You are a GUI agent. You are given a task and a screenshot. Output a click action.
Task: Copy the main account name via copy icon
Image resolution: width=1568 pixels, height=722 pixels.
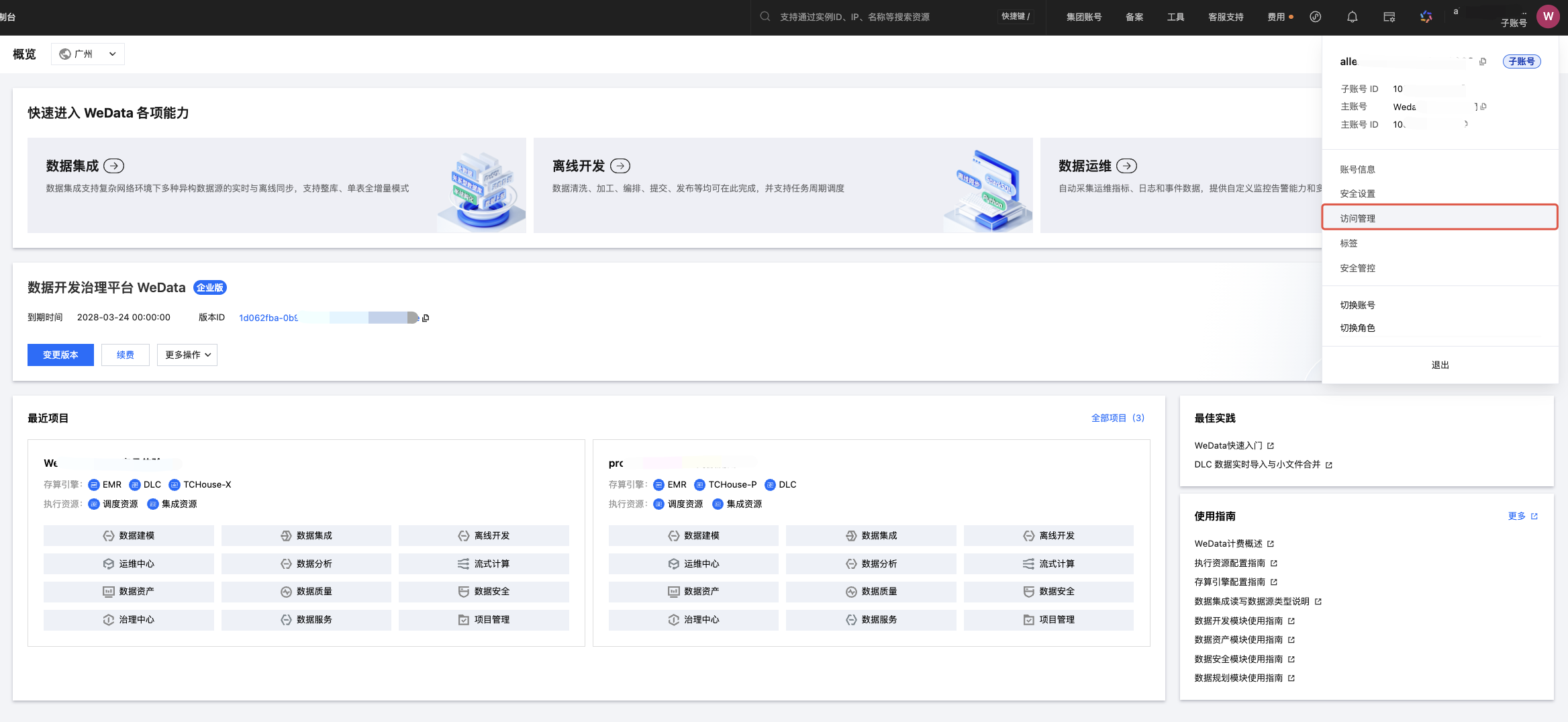[1483, 106]
